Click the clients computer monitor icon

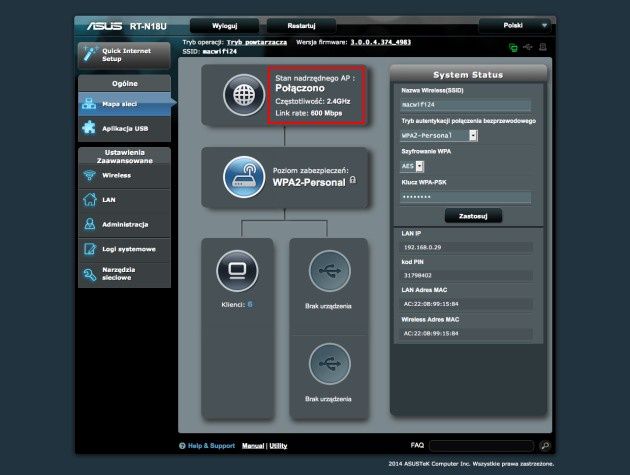pos(237,270)
